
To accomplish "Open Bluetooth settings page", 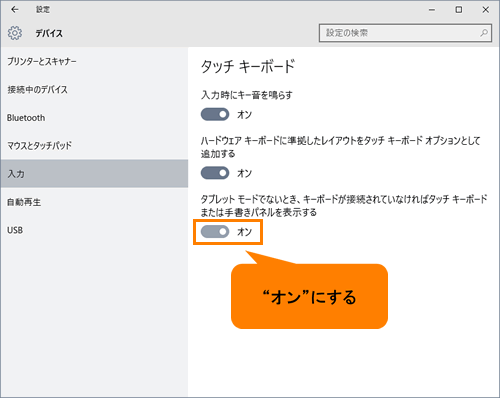I will click(x=94, y=118).
